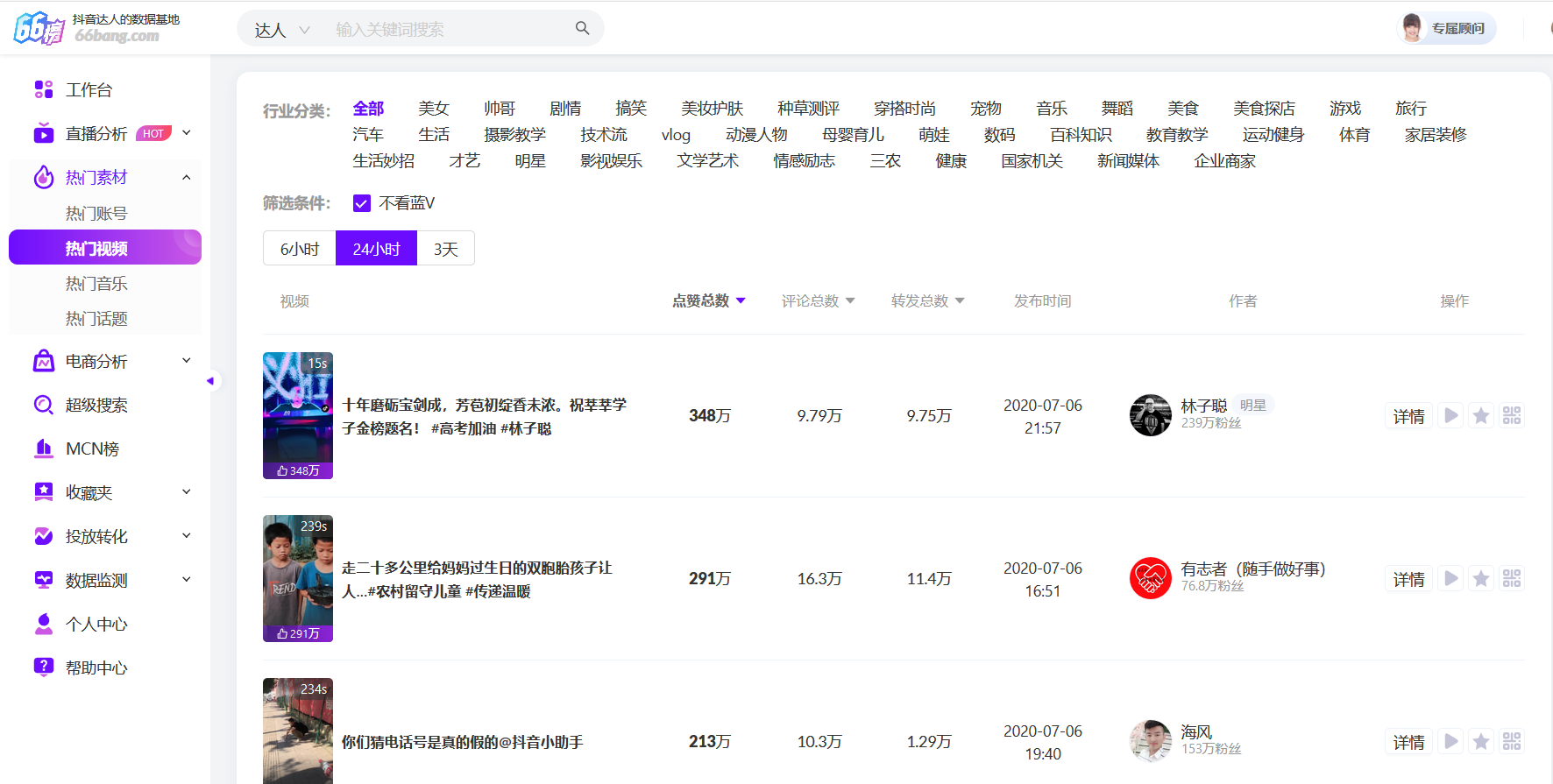Viewport: 1553px width, 784px height.
Task: Switch to 6小时 time range
Action: pyautogui.click(x=300, y=249)
